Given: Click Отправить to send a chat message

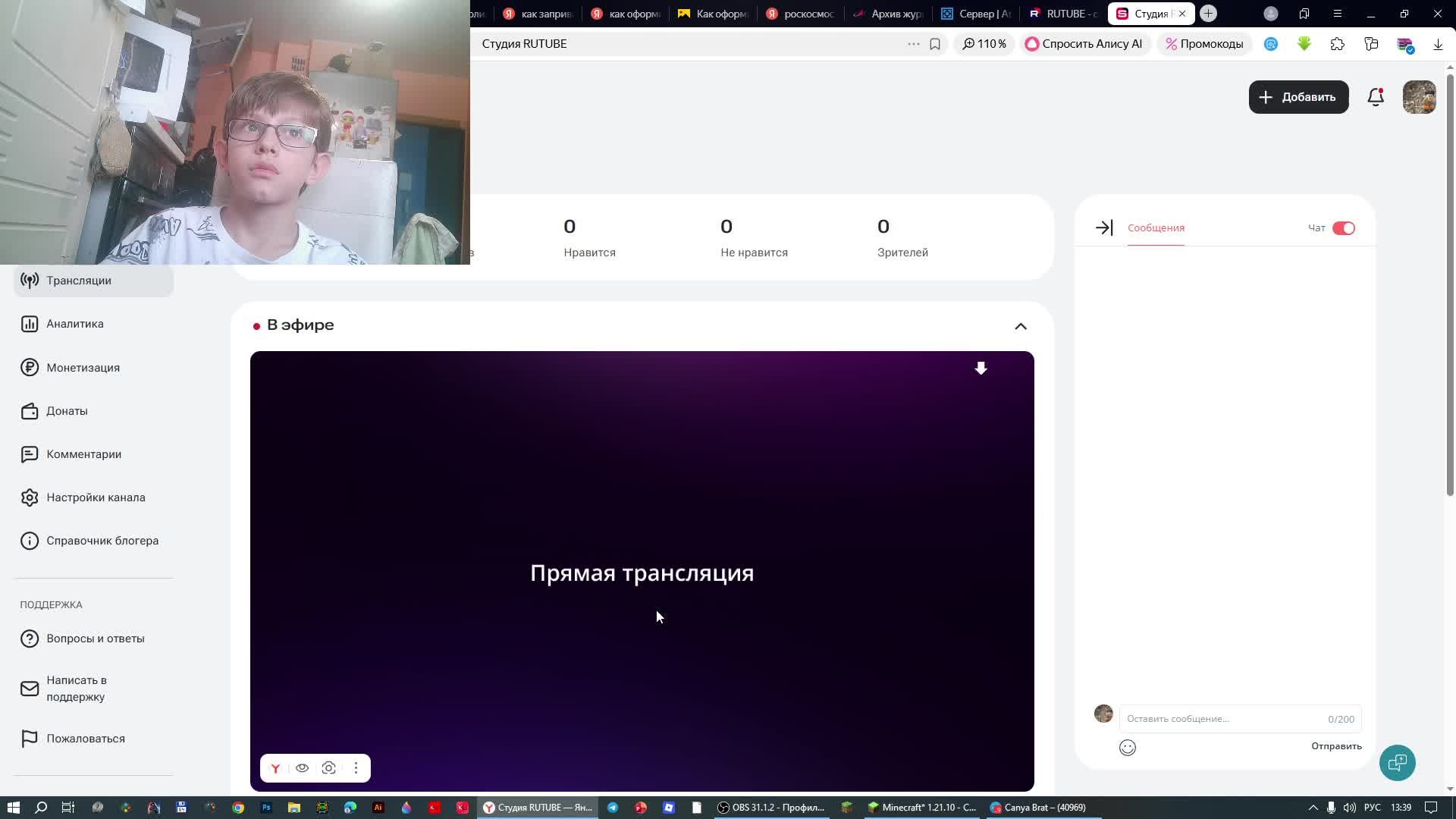Looking at the screenshot, I should tap(1335, 746).
